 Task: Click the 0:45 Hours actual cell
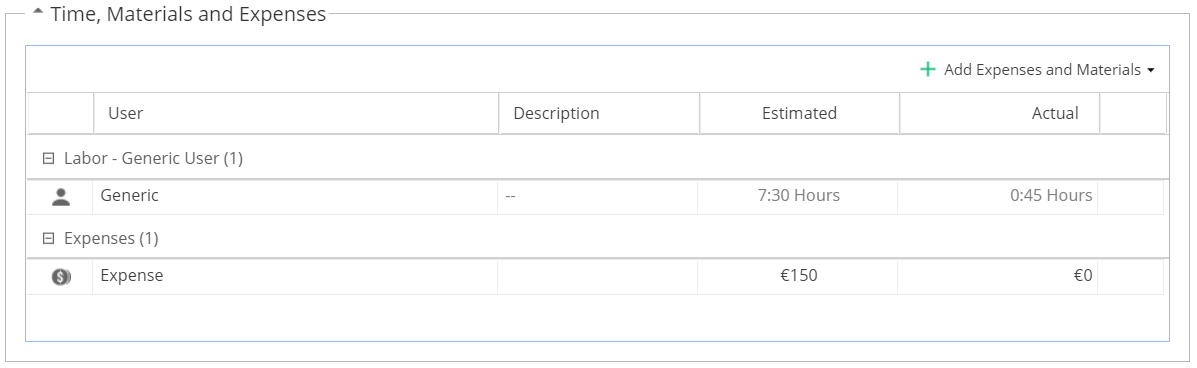pyautogui.click(x=997, y=197)
